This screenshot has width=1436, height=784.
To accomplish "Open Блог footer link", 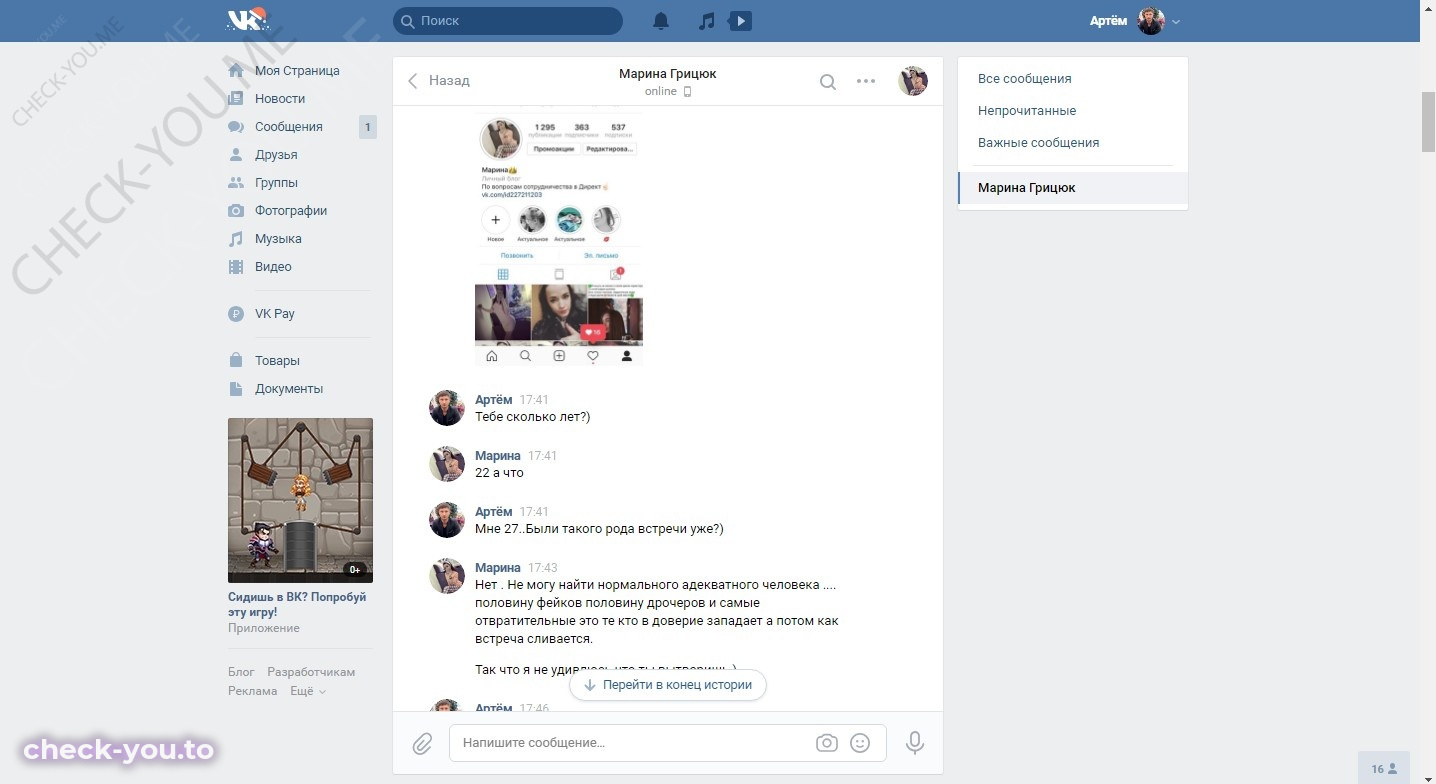I will 241,672.
